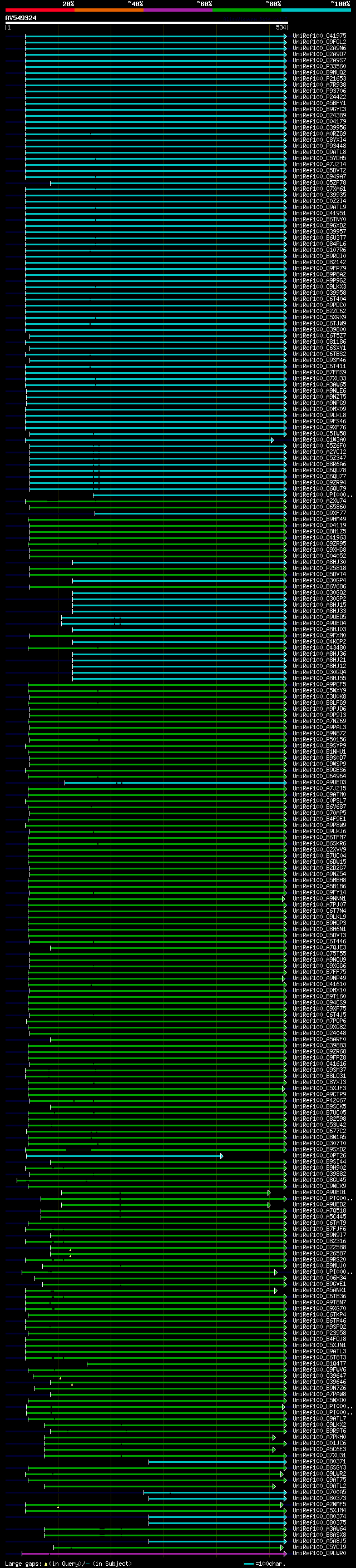The height and width of the screenshot is (1568, 356).
Task: Click the short cyan bar of UniRef100_C0PT26
Action: tap(124, 1155)
